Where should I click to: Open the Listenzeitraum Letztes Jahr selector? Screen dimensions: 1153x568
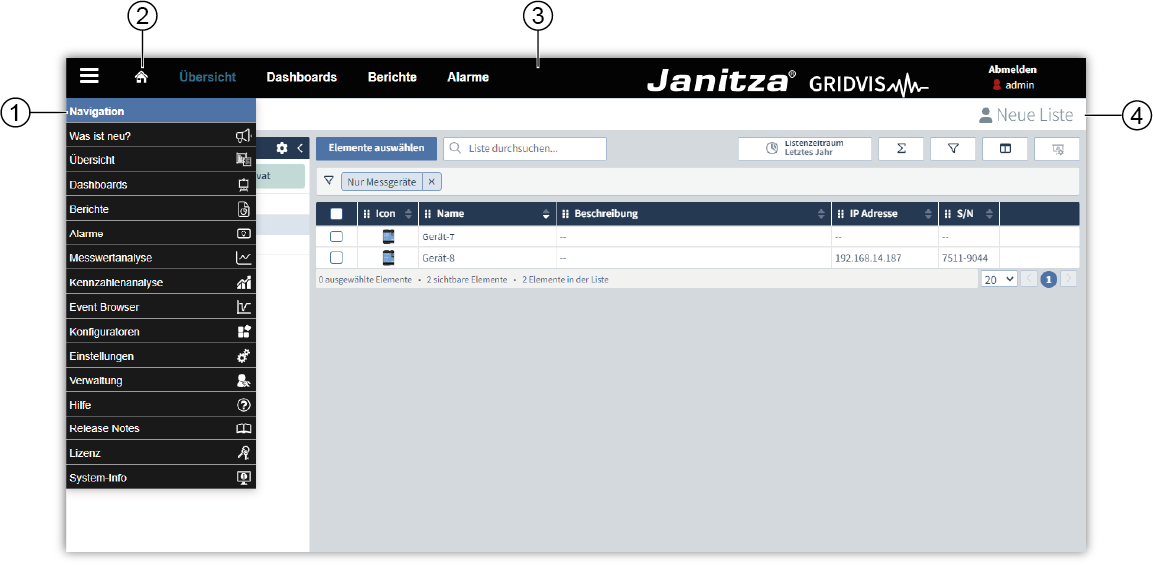pyautogui.click(x=805, y=149)
